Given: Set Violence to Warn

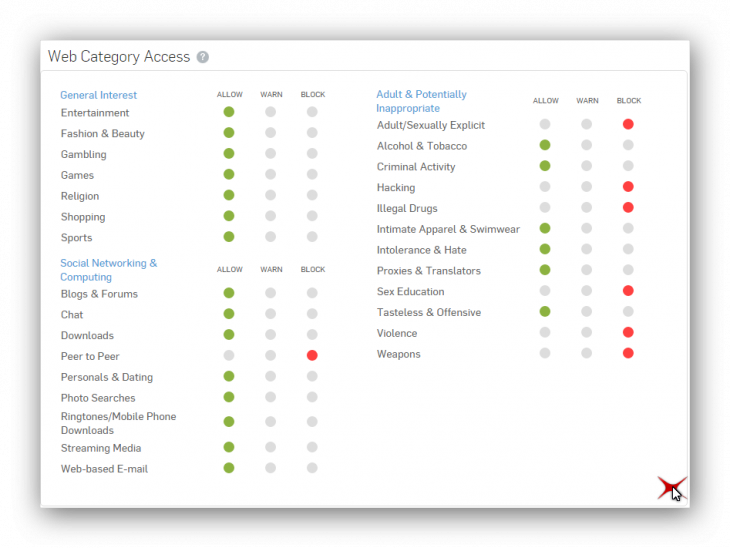Looking at the screenshot, I should [x=587, y=332].
